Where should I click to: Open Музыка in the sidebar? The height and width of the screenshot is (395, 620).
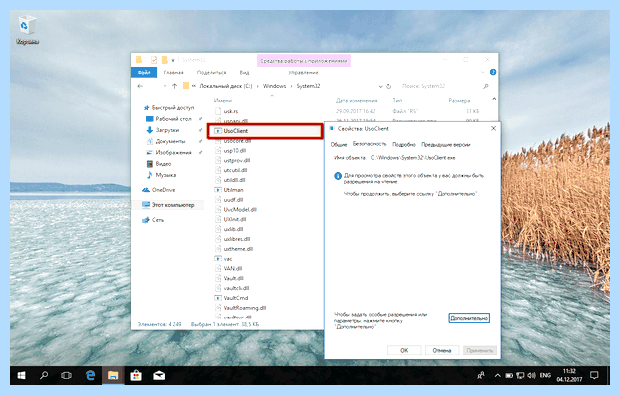click(161, 175)
